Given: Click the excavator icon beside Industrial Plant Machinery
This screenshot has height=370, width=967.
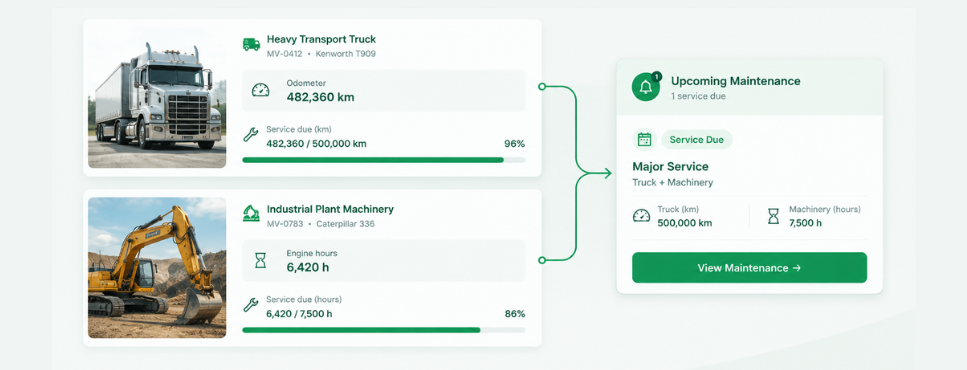Looking at the screenshot, I should pyautogui.click(x=251, y=213).
